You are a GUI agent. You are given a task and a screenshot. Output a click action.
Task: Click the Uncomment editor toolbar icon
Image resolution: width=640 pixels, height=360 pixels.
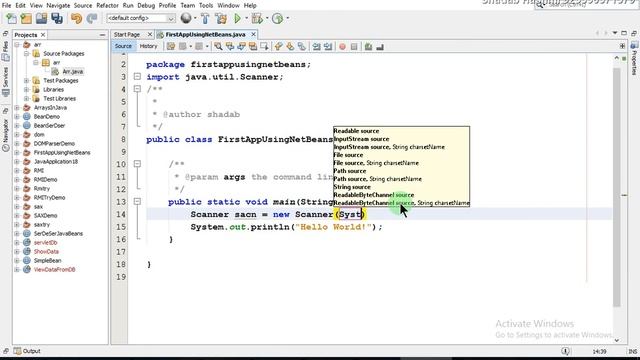point(380,47)
